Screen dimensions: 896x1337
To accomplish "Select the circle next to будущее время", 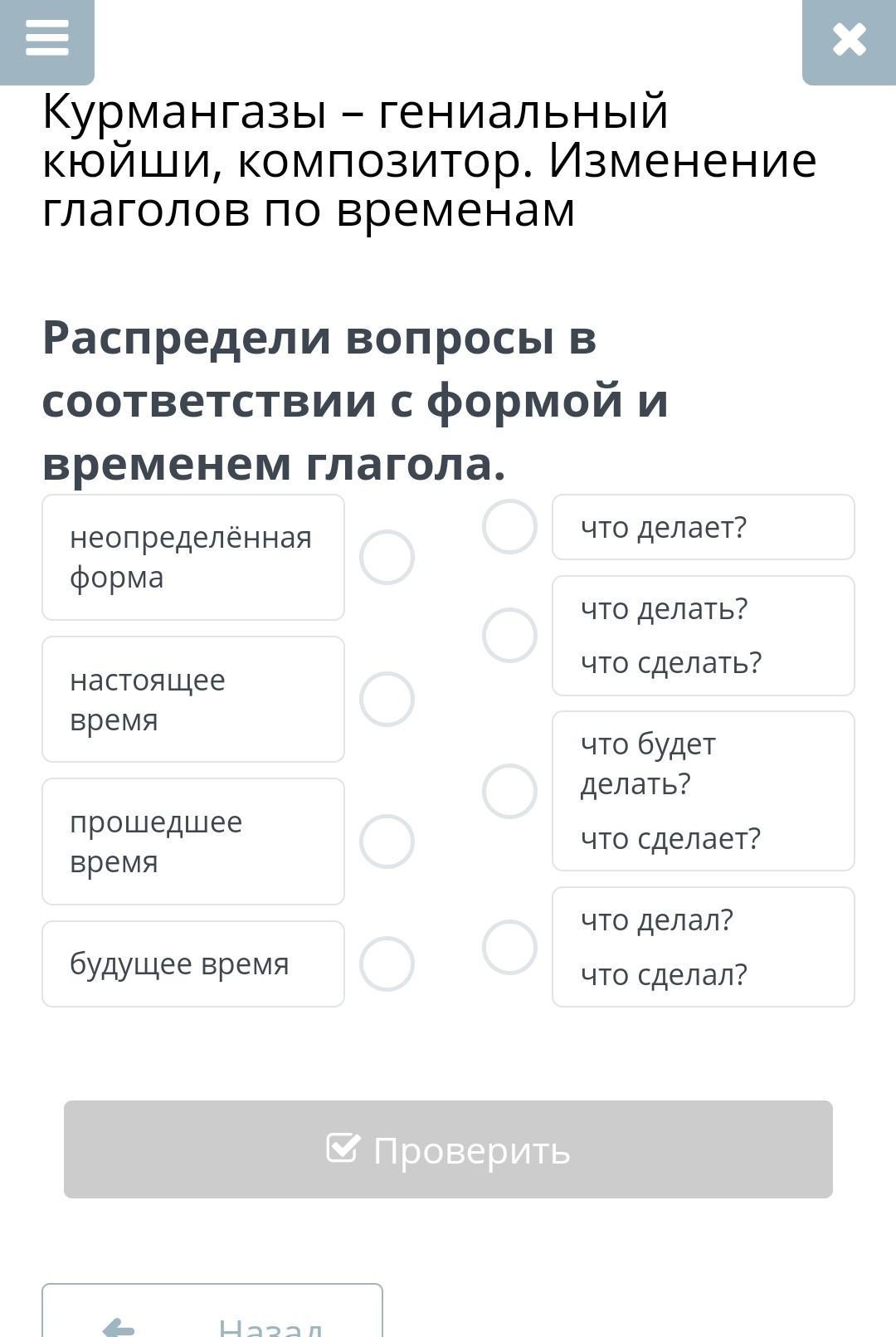I will pyautogui.click(x=387, y=964).
